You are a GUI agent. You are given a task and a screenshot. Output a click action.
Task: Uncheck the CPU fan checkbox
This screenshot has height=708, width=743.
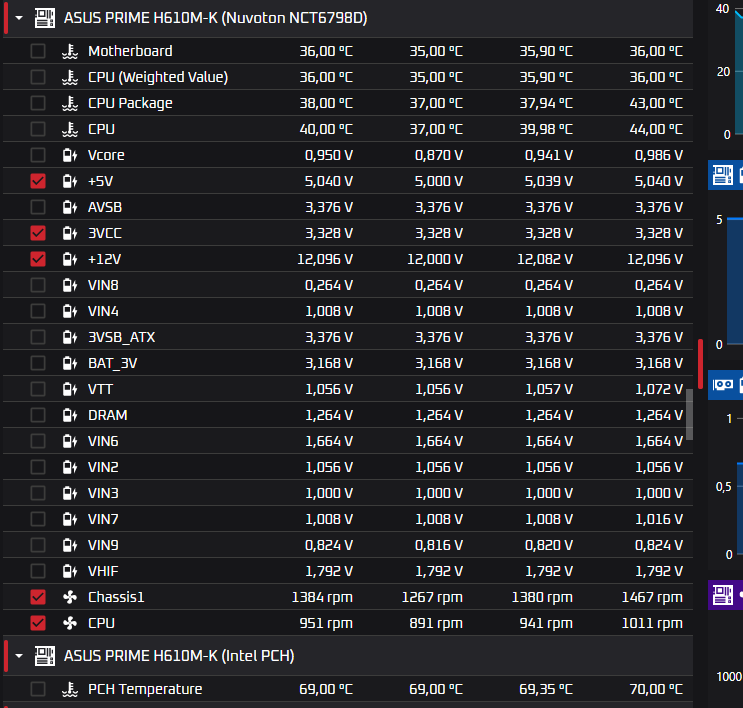point(38,623)
